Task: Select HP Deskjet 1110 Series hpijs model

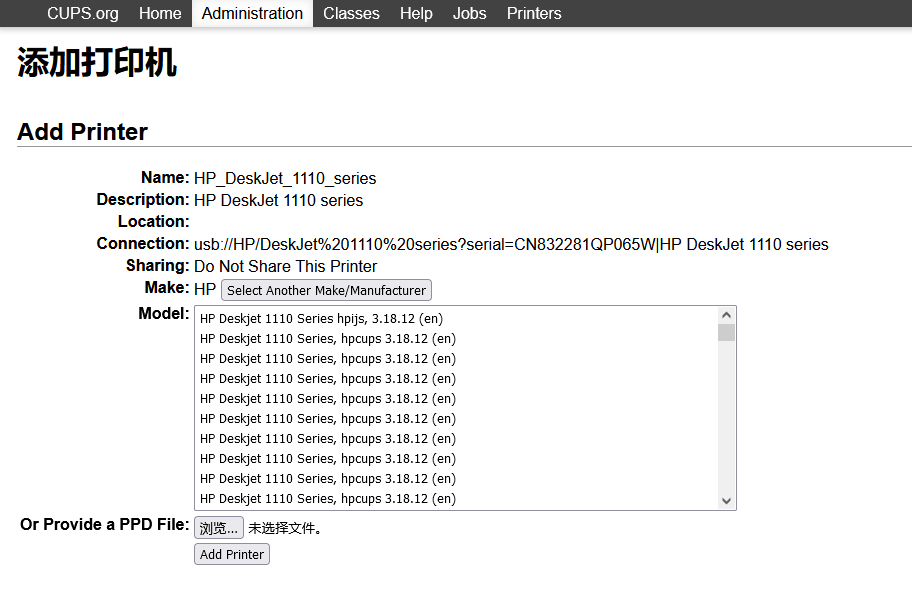Action: (x=321, y=319)
